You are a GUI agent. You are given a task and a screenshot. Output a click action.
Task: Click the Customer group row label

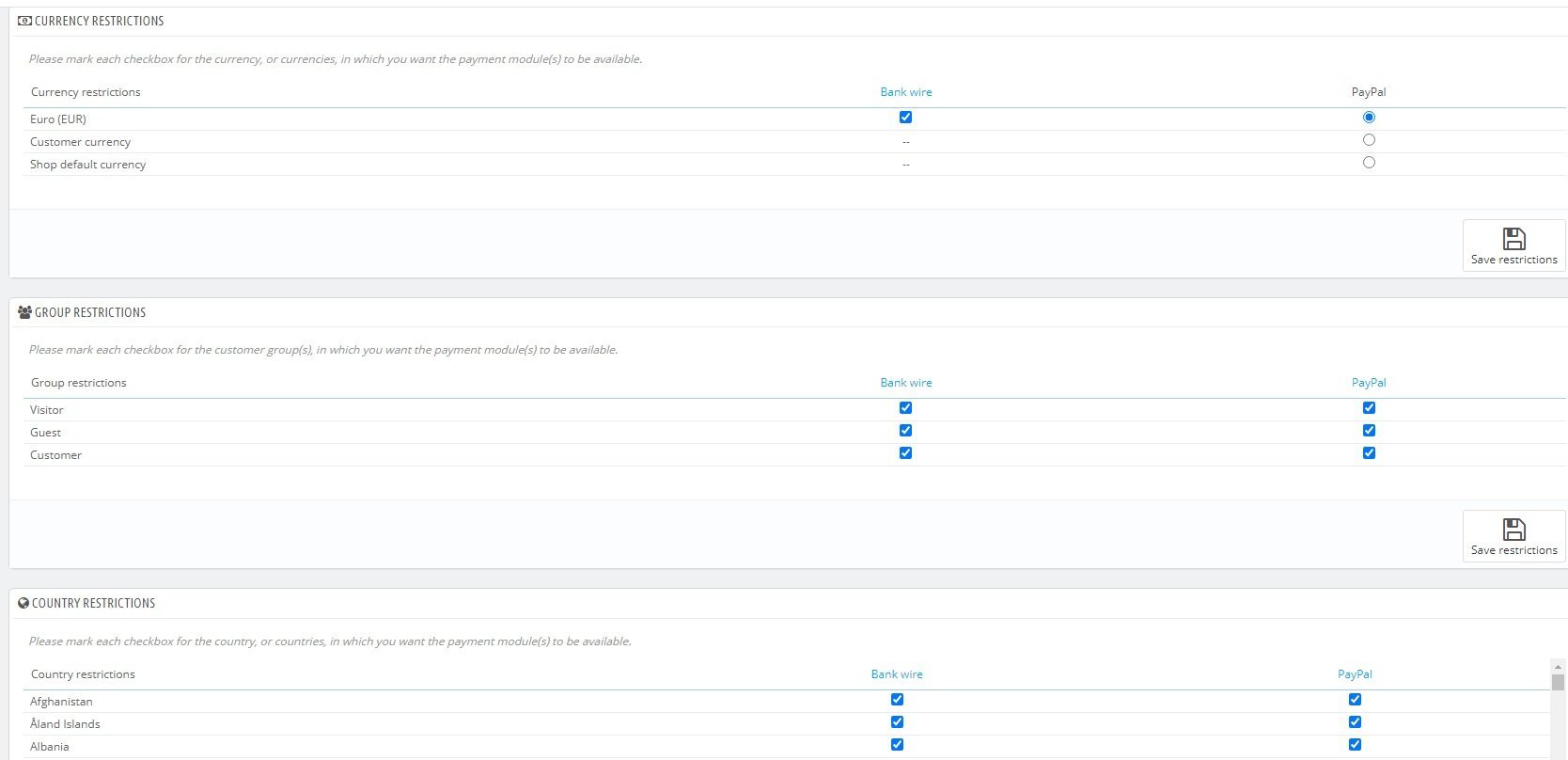tap(55, 455)
